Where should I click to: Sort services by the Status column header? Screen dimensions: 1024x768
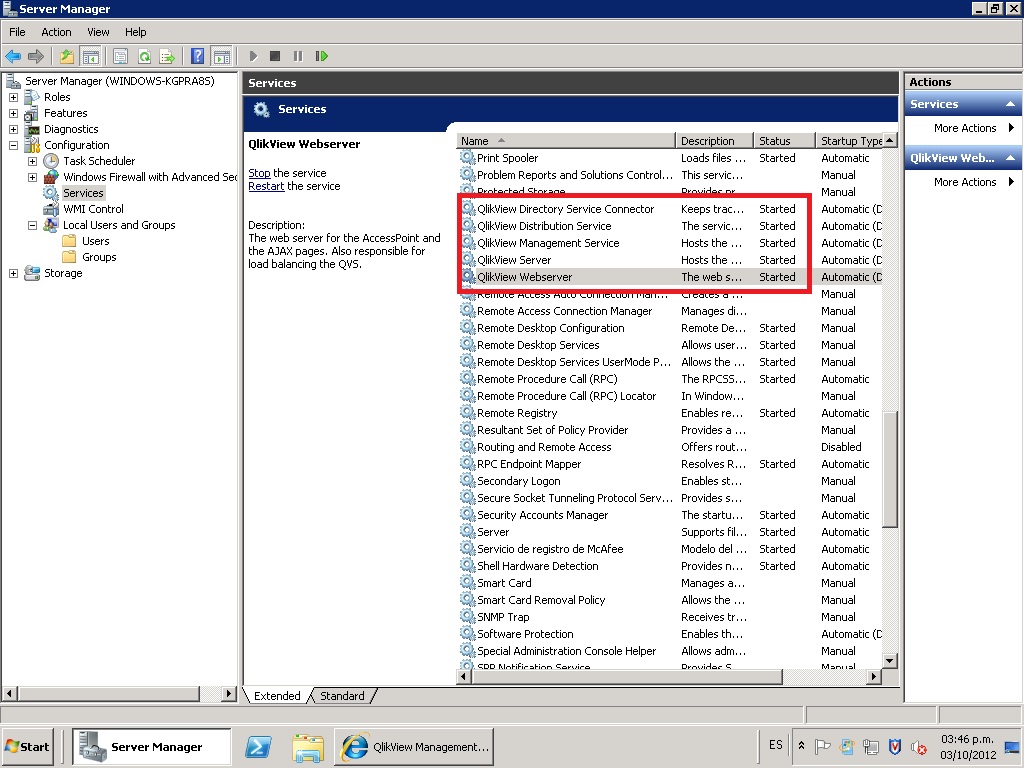point(775,141)
